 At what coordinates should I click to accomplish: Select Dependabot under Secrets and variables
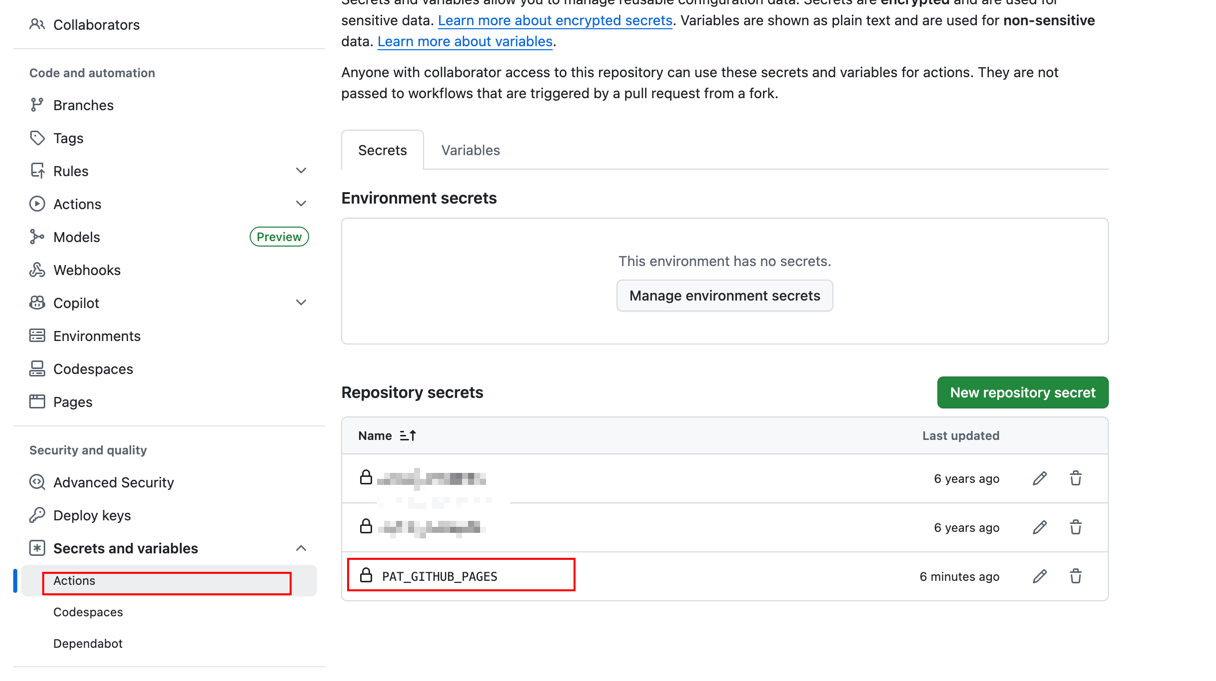[88, 643]
